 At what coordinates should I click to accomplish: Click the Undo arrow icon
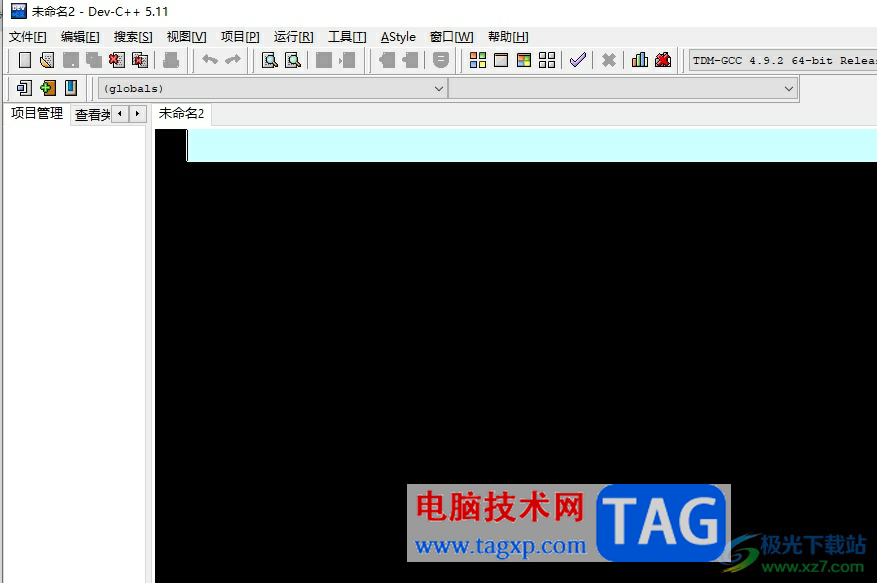pyautogui.click(x=210, y=59)
